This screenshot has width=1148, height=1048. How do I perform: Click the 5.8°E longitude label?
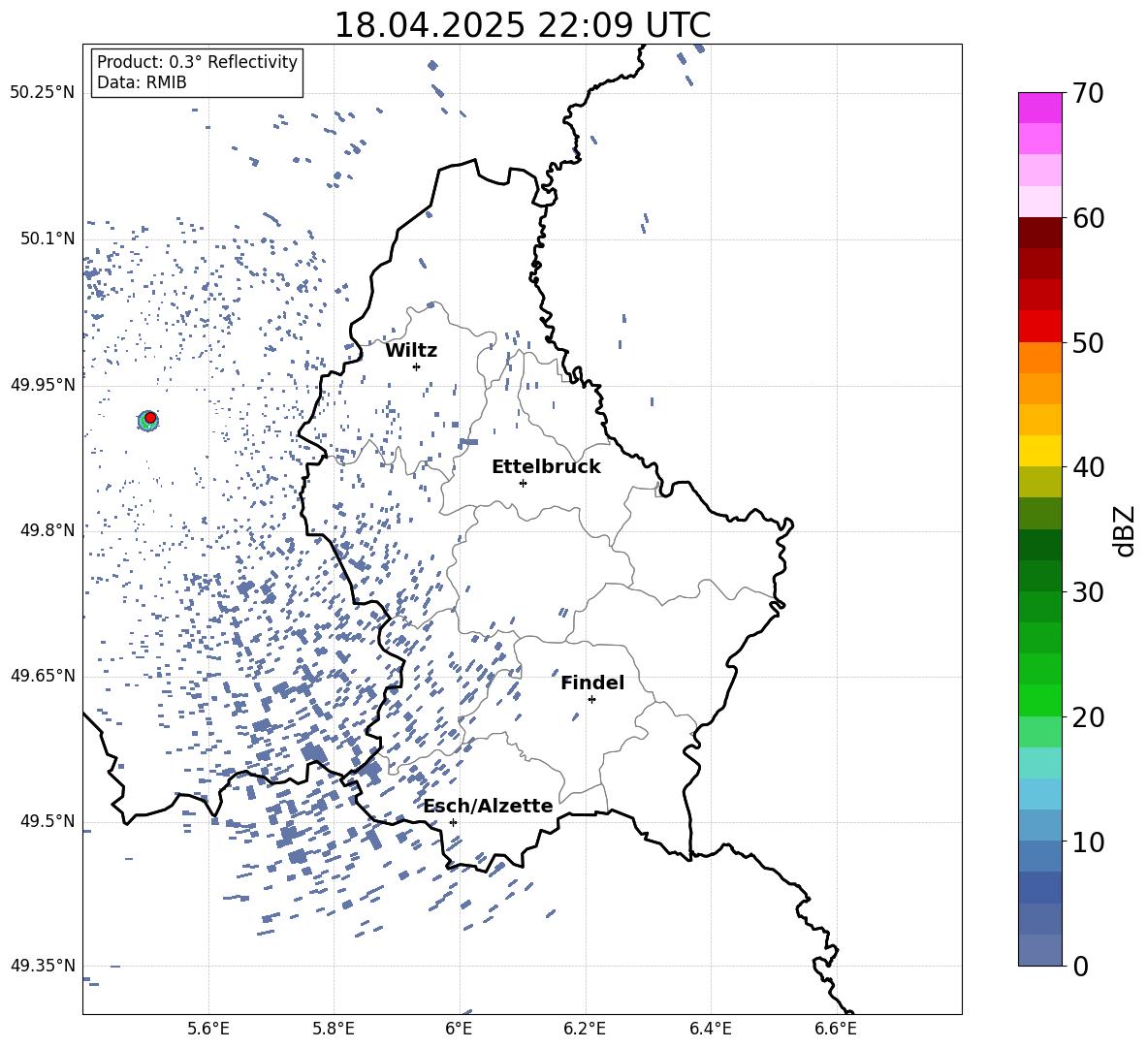[x=334, y=1029]
